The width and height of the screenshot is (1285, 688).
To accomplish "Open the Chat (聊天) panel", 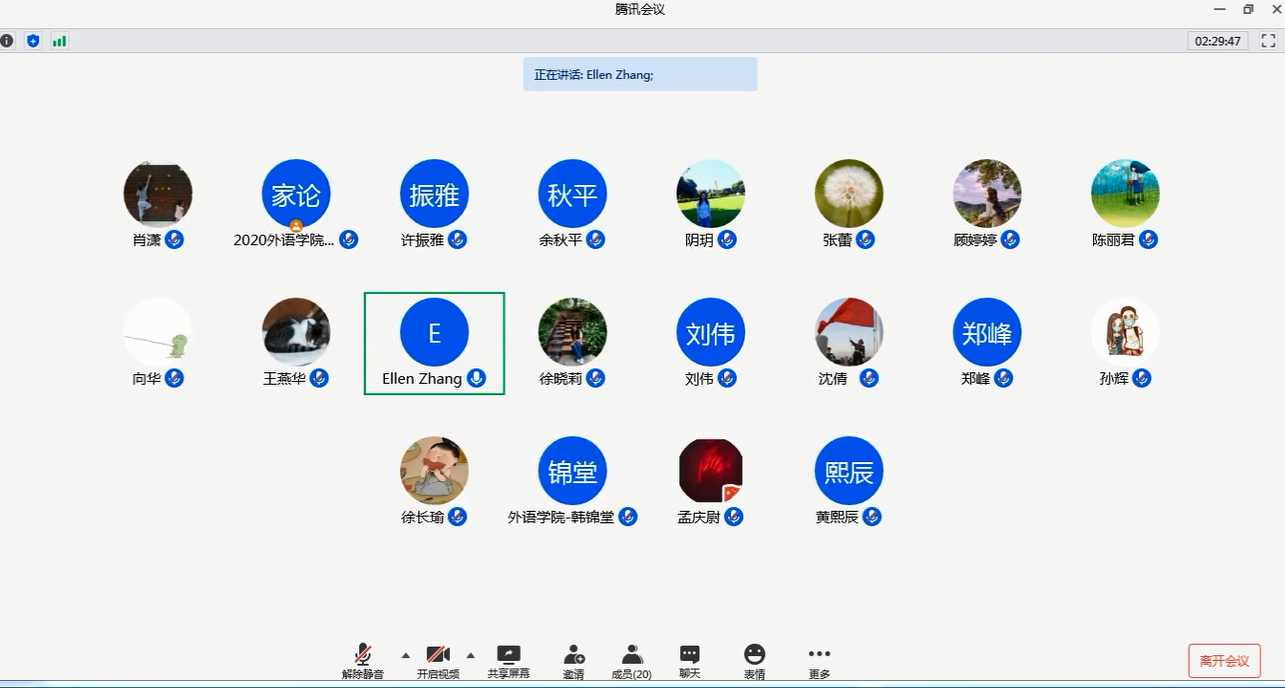I will click(689, 656).
